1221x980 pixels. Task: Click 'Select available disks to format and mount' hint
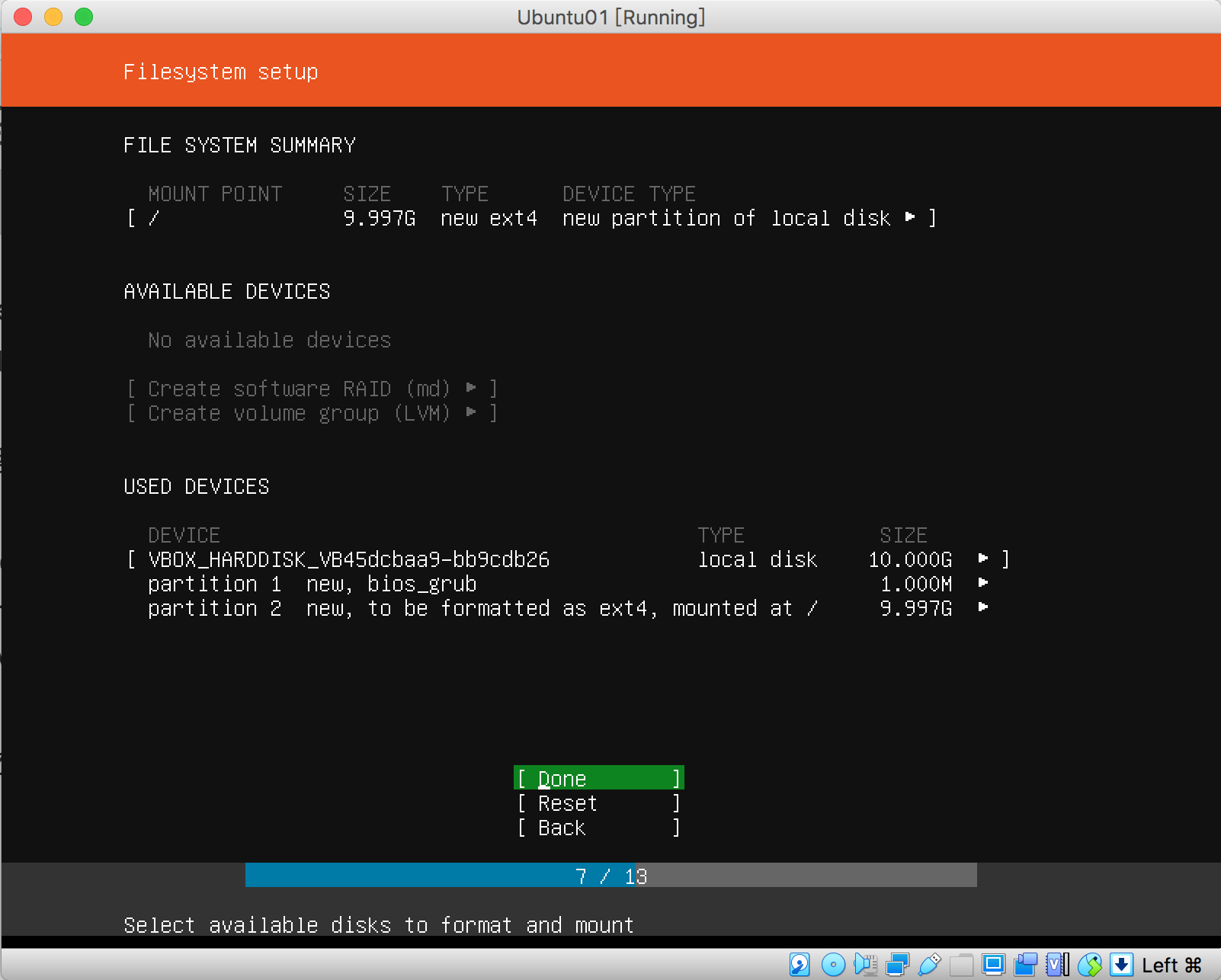(379, 925)
